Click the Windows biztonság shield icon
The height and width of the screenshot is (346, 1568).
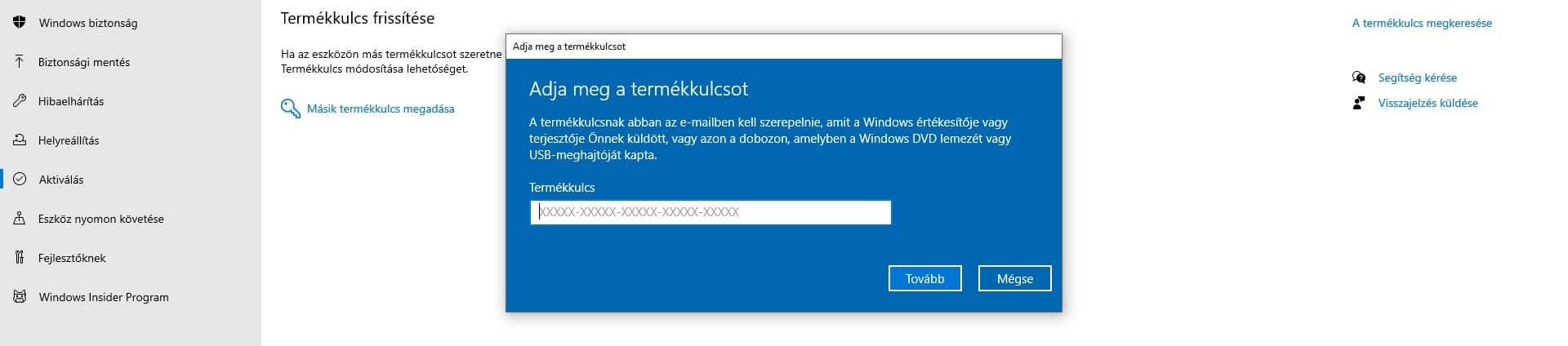click(x=20, y=23)
